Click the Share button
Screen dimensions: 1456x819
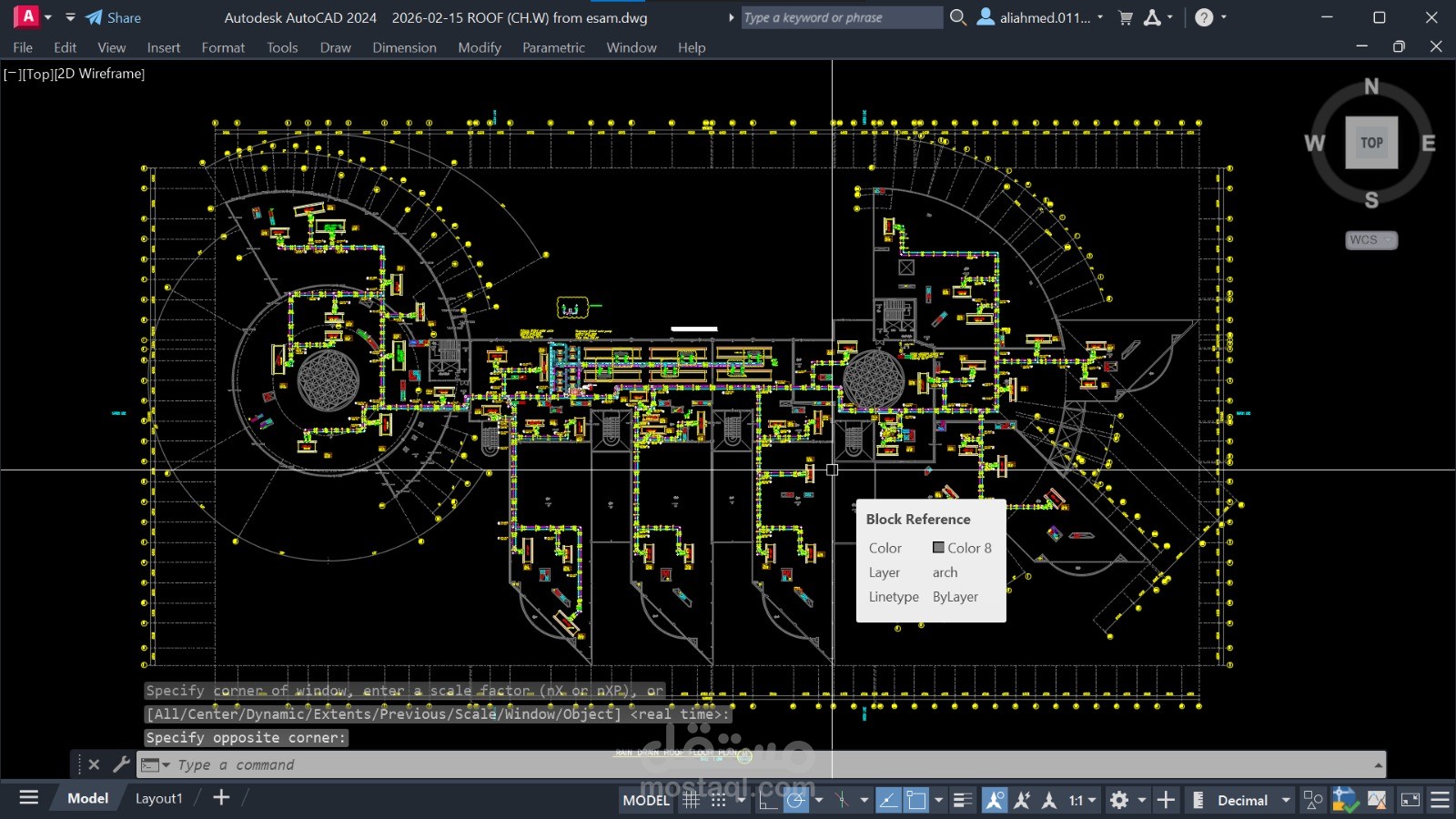(x=114, y=17)
